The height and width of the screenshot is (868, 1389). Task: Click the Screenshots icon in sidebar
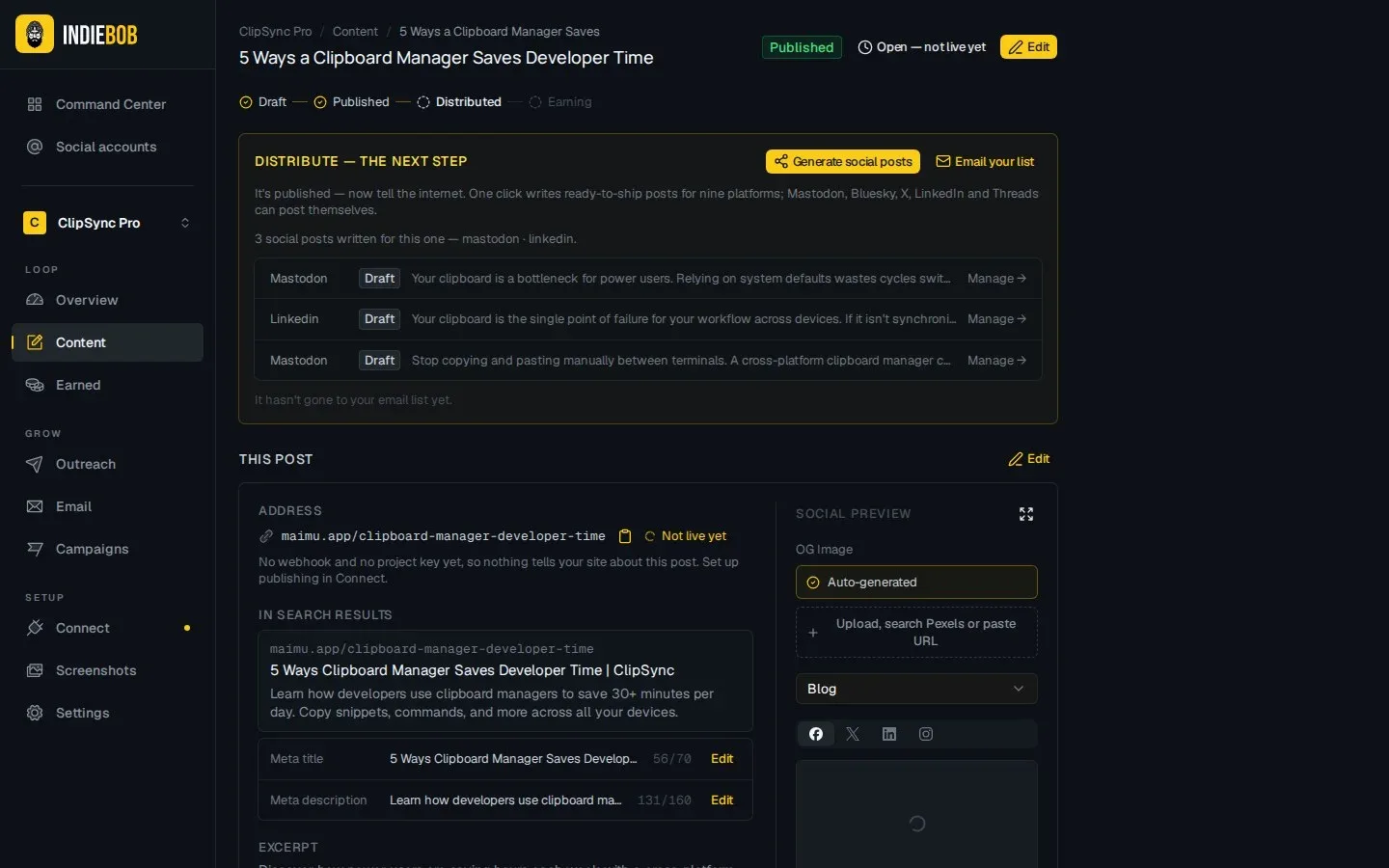click(x=35, y=670)
